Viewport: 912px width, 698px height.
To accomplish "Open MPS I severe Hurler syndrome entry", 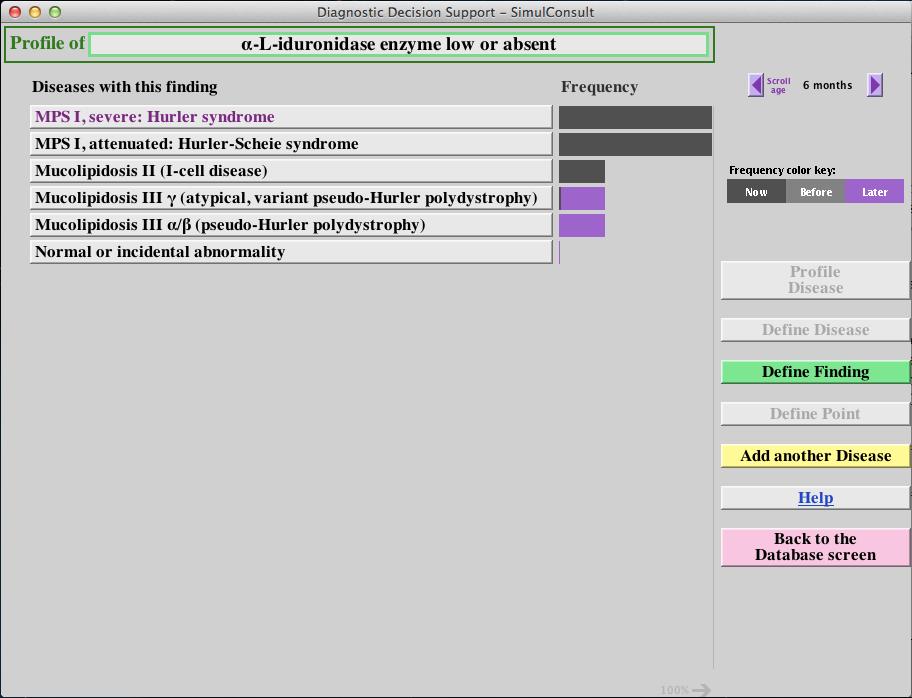I will [x=290, y=117].
